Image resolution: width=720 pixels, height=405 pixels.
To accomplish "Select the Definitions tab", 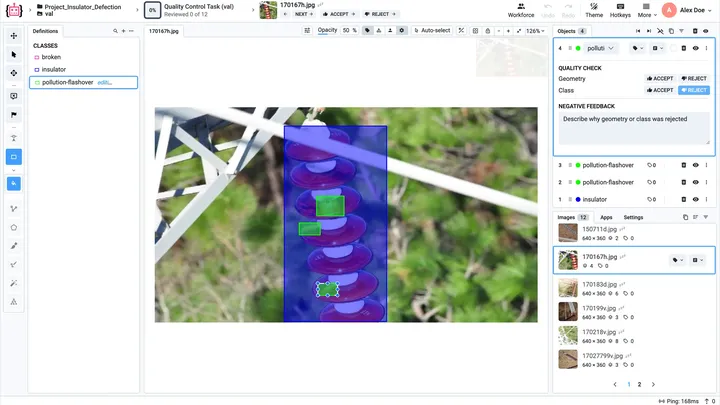I will pyautogui.click(x=45, y=31).
